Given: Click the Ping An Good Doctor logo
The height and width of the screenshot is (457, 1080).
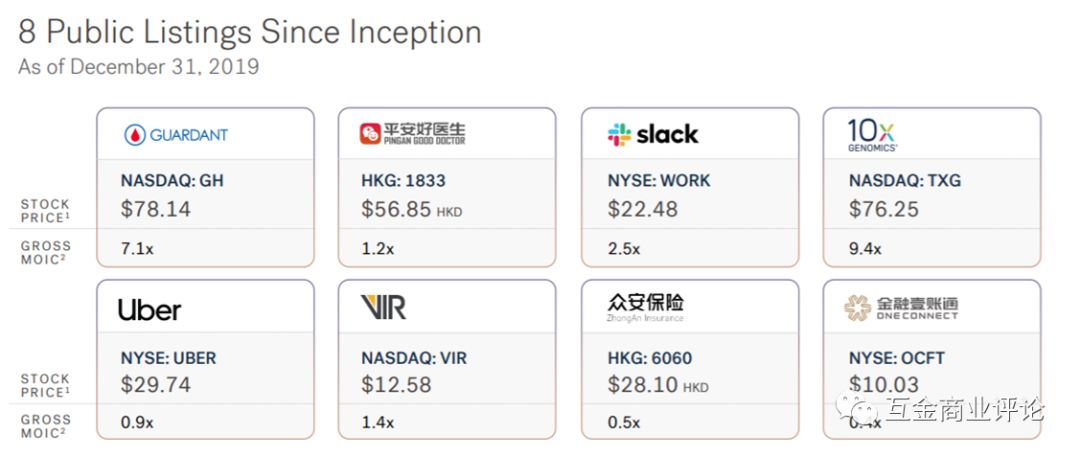Looking at the screenshot, I should tap(412, 134).
